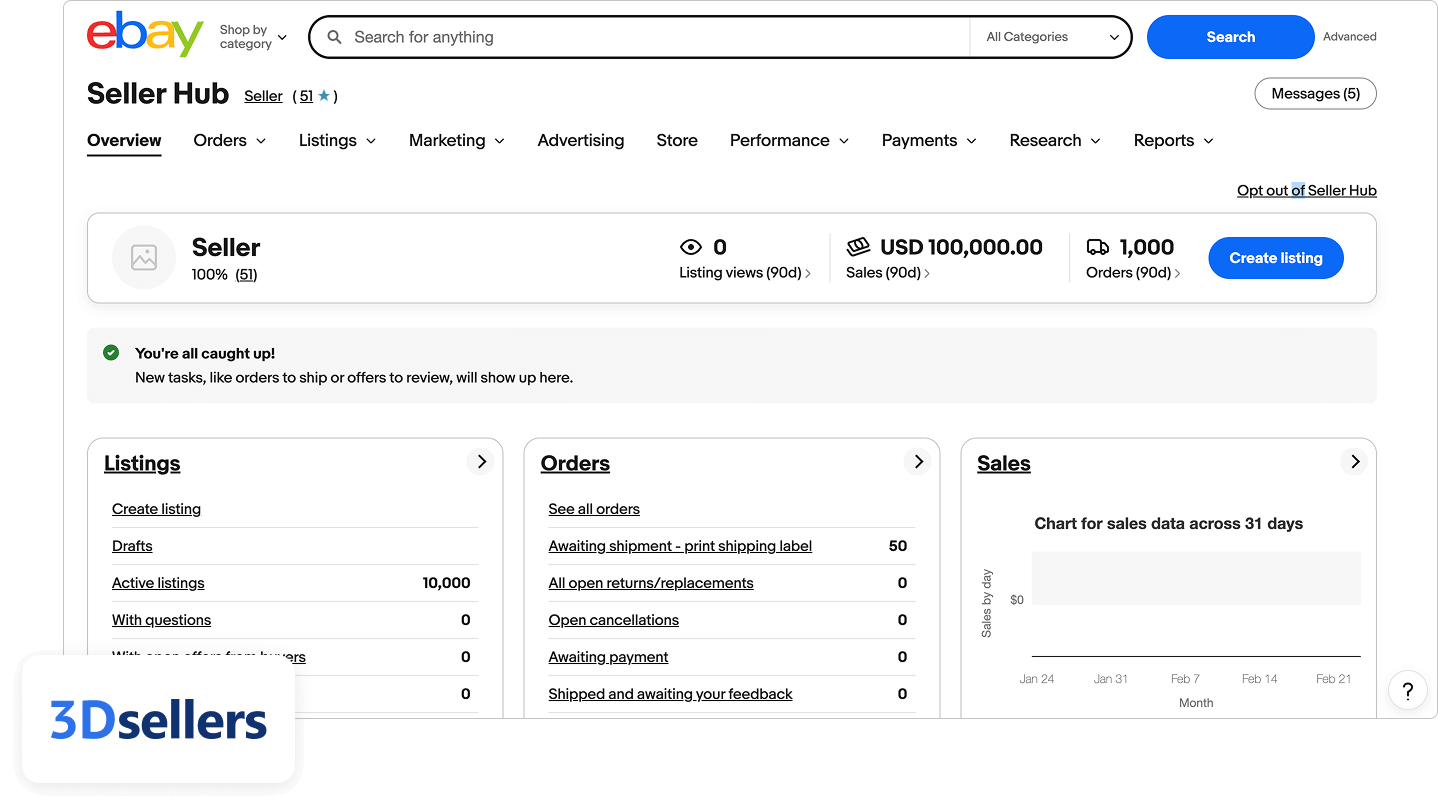Click the sales cash icon

point(858,247)
